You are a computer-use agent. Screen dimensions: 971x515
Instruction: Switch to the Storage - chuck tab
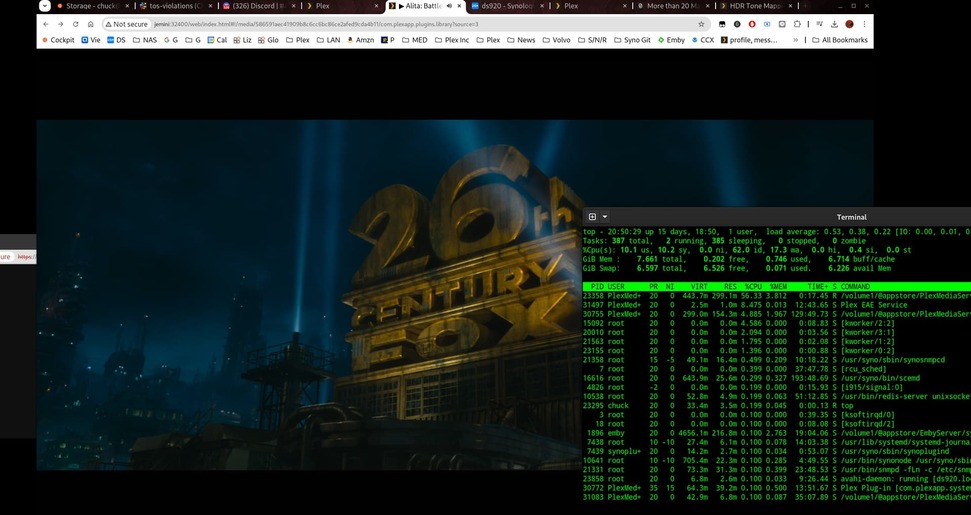tap(92, 6)
